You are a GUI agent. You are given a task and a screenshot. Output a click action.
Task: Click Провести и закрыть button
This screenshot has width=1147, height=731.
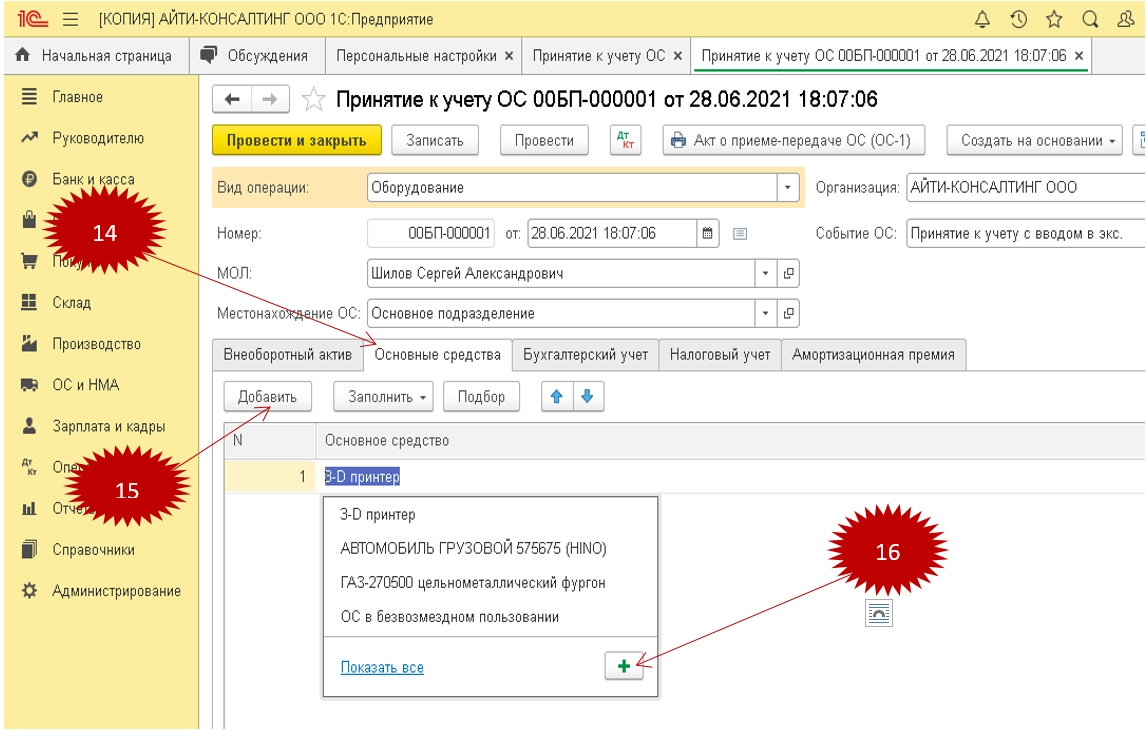coord(296,140)
